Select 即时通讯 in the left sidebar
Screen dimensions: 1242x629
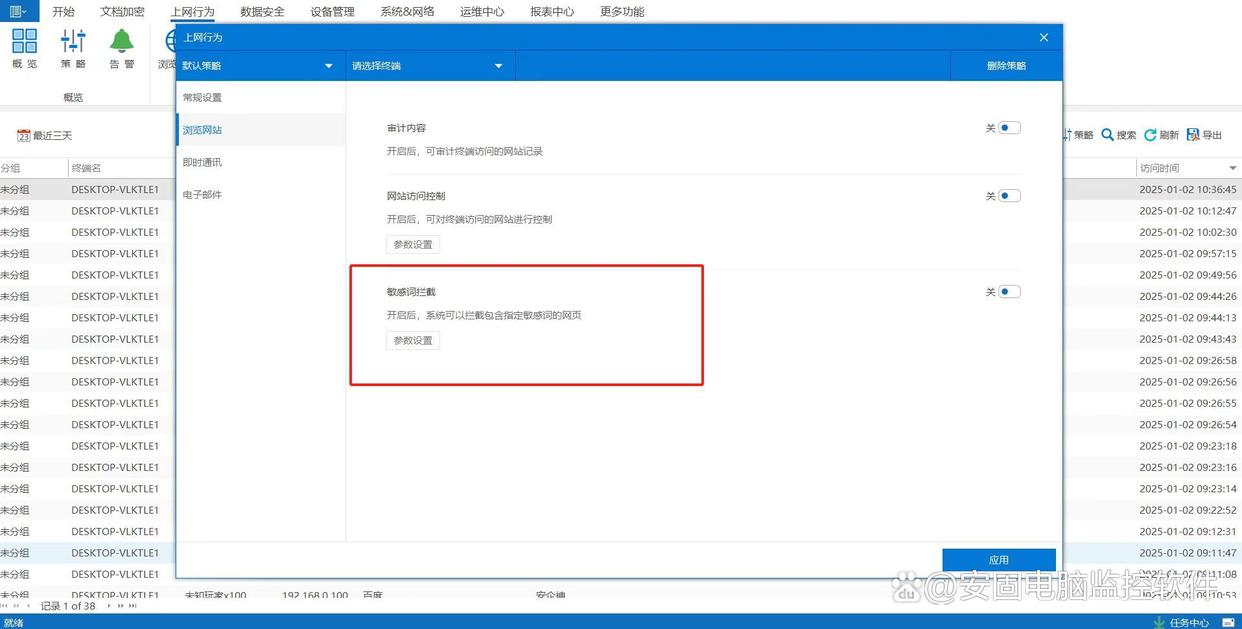click(x=202, y=162)
